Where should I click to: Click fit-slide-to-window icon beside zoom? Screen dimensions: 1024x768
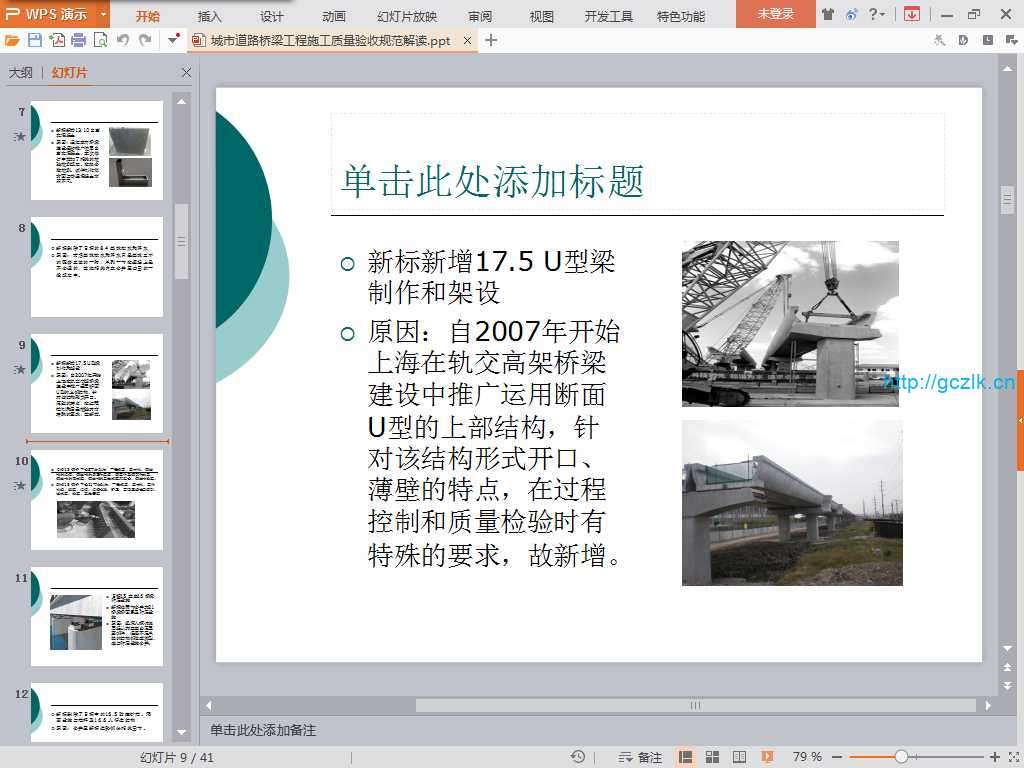tap(1010, 757)
